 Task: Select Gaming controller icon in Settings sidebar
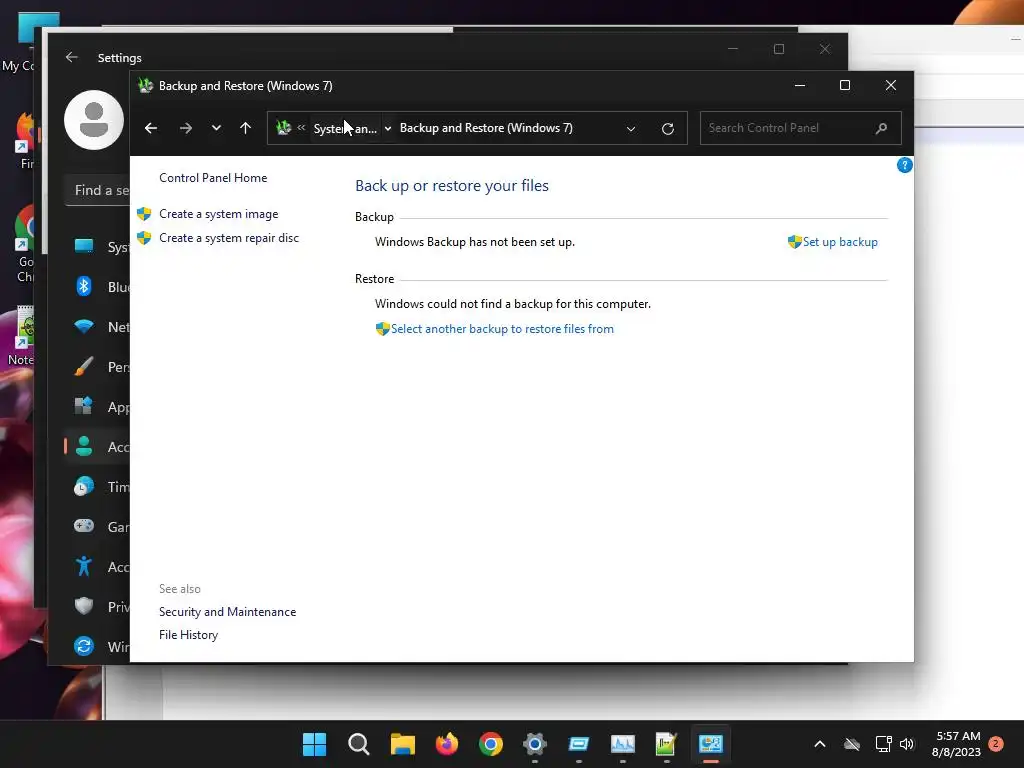[x=84, y=526]
